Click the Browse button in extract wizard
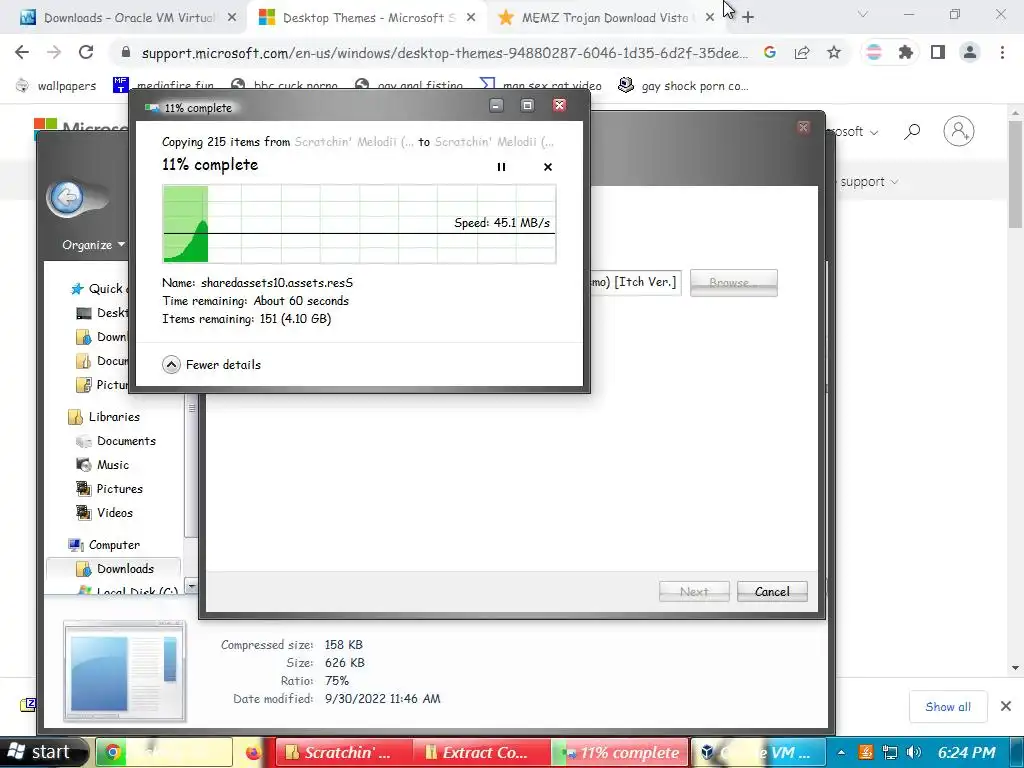This screenshot has width=1024, height=768. (733, 283)
